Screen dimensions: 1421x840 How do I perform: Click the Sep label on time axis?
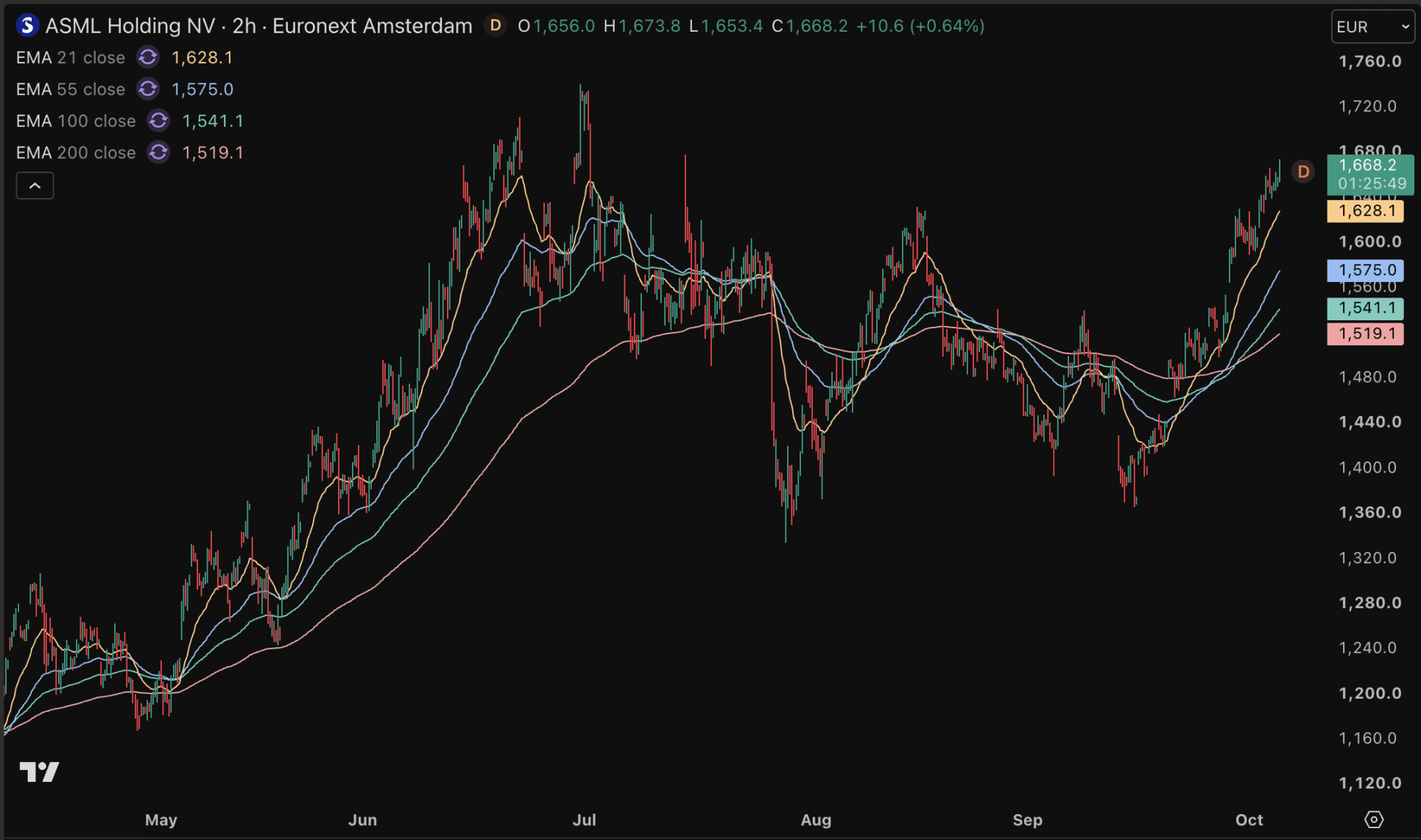point(1028,819)
